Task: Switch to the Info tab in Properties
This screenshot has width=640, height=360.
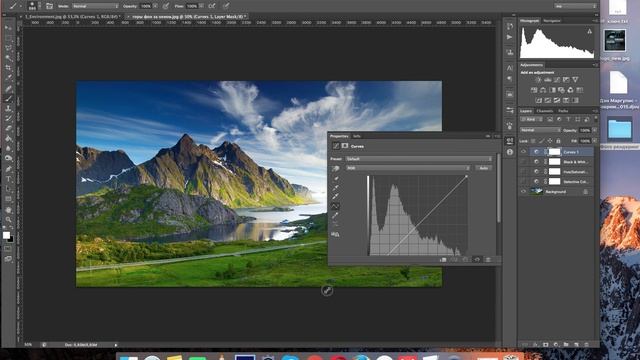Action: (357, 136)
